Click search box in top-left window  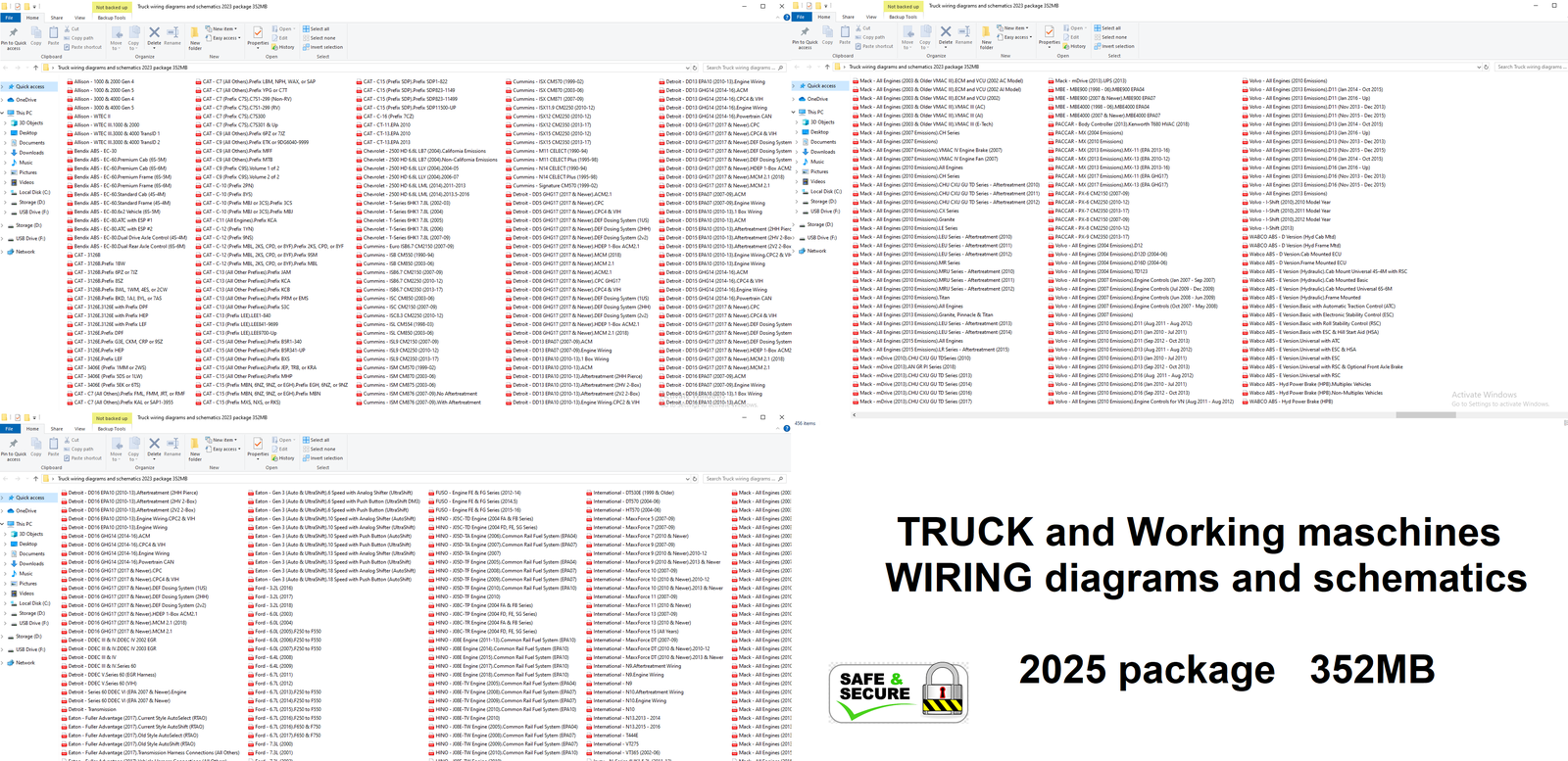coord(745,68)
